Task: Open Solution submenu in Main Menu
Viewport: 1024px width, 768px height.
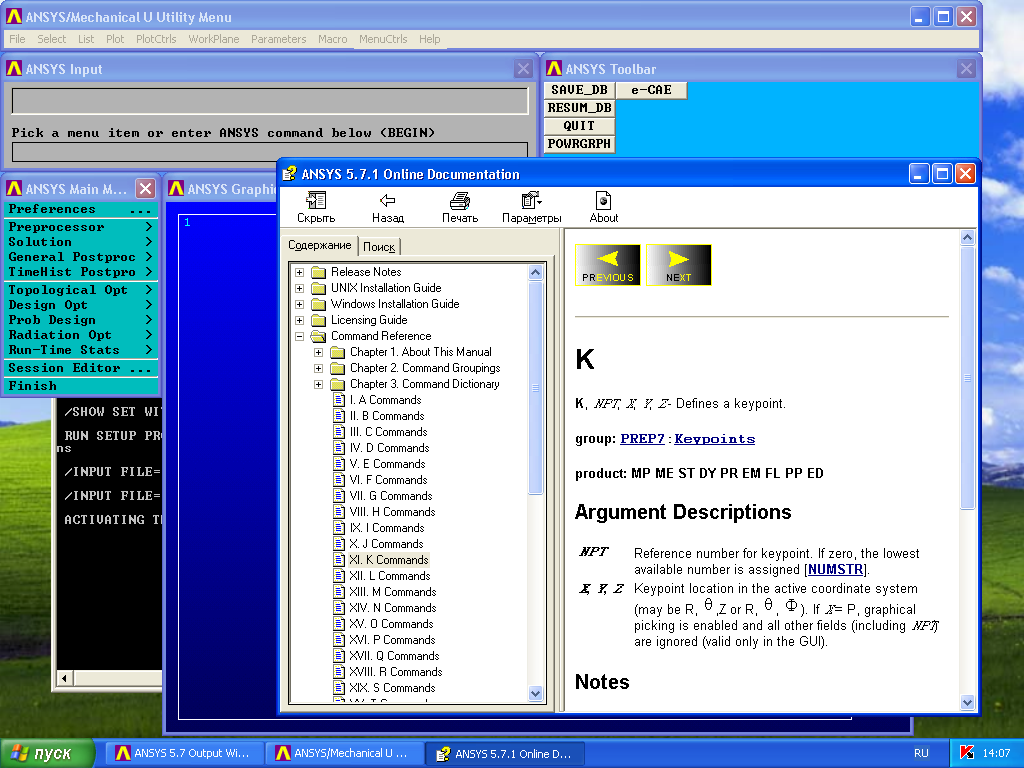Action: [x=81, y=242]
